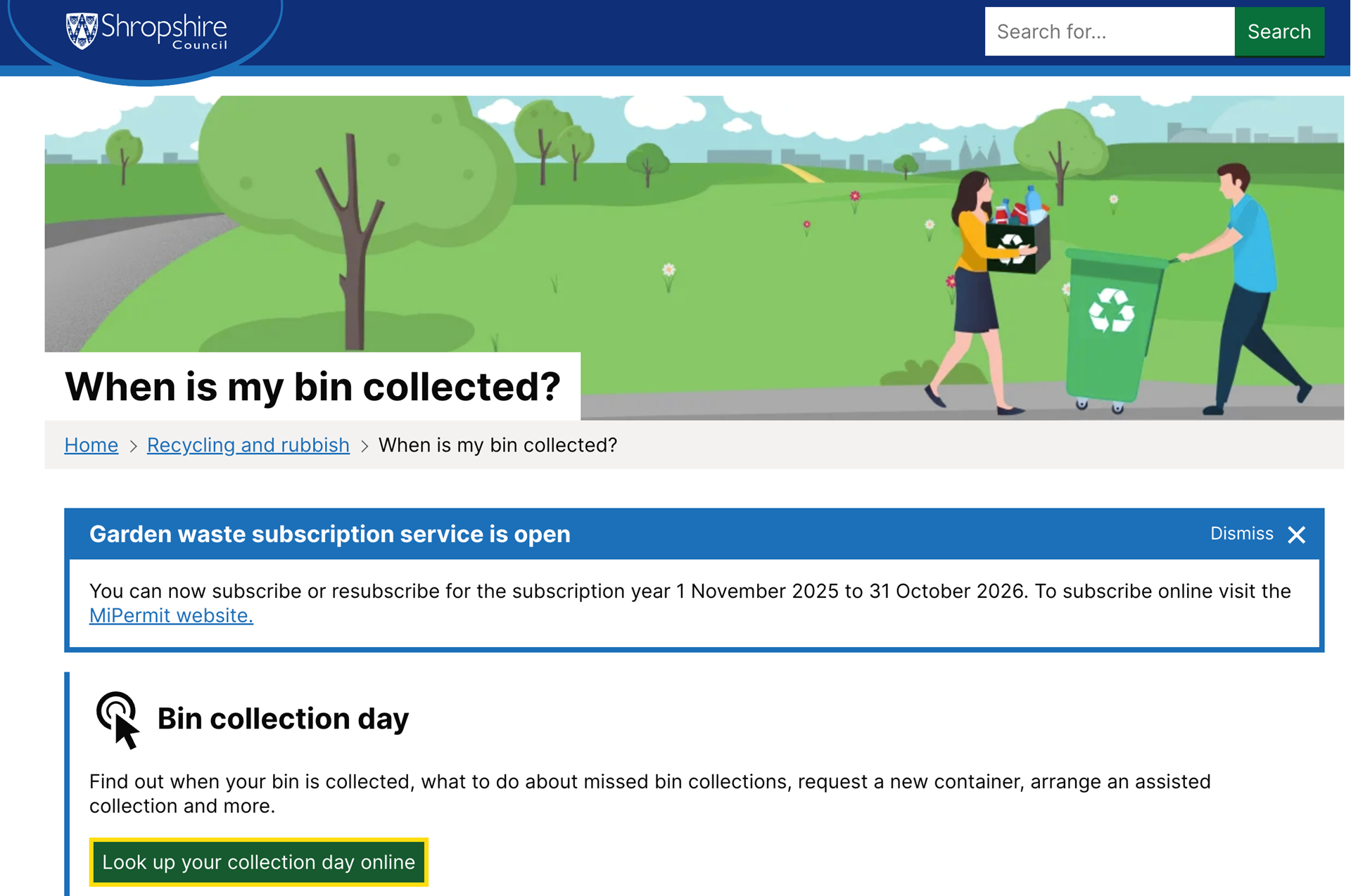Close the garden waste alert X icon
Screen dimensions: 1351x896
[1296, 535]
